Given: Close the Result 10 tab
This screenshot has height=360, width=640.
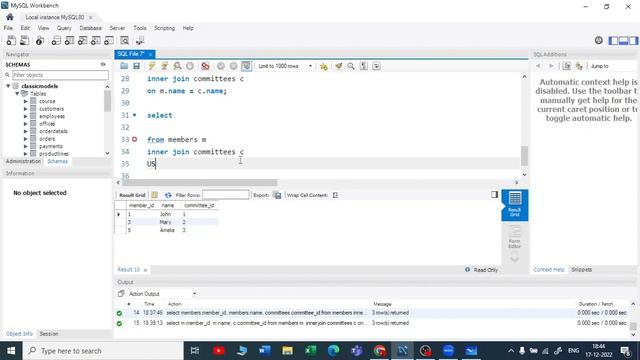Looking at the screenshot, I should 145,270.
